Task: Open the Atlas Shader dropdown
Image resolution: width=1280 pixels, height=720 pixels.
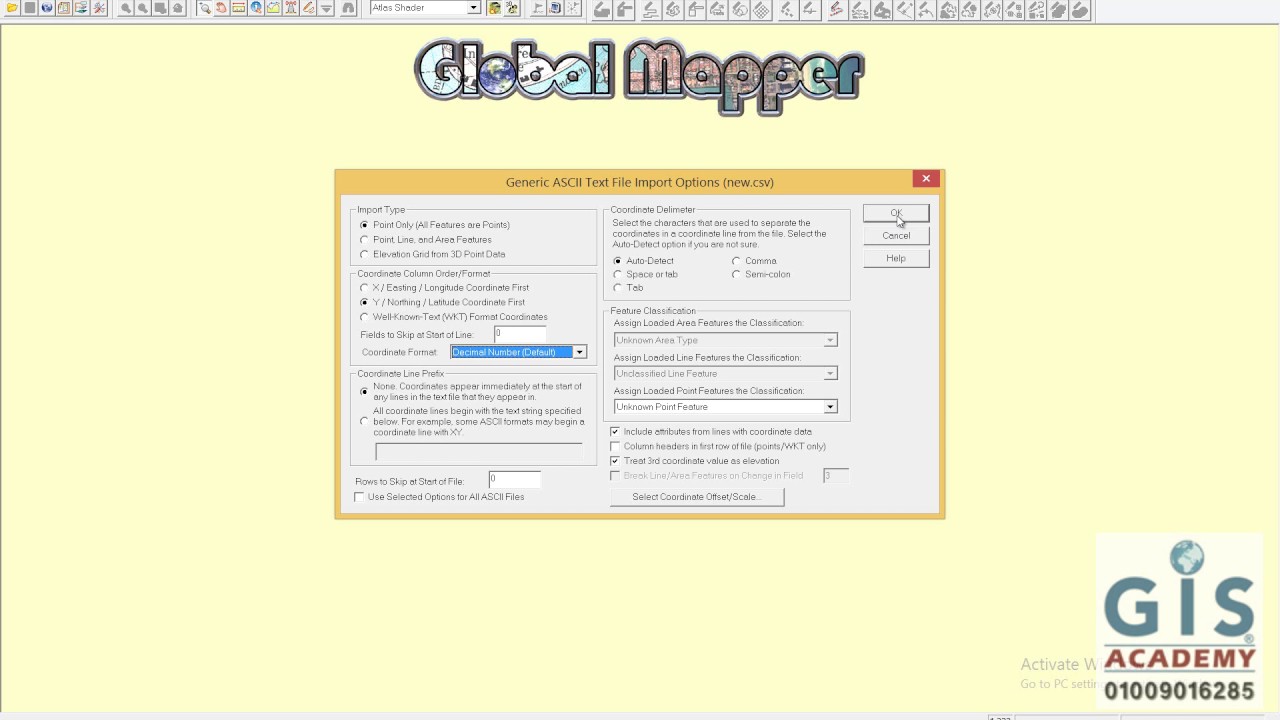Action: [474, 8]
